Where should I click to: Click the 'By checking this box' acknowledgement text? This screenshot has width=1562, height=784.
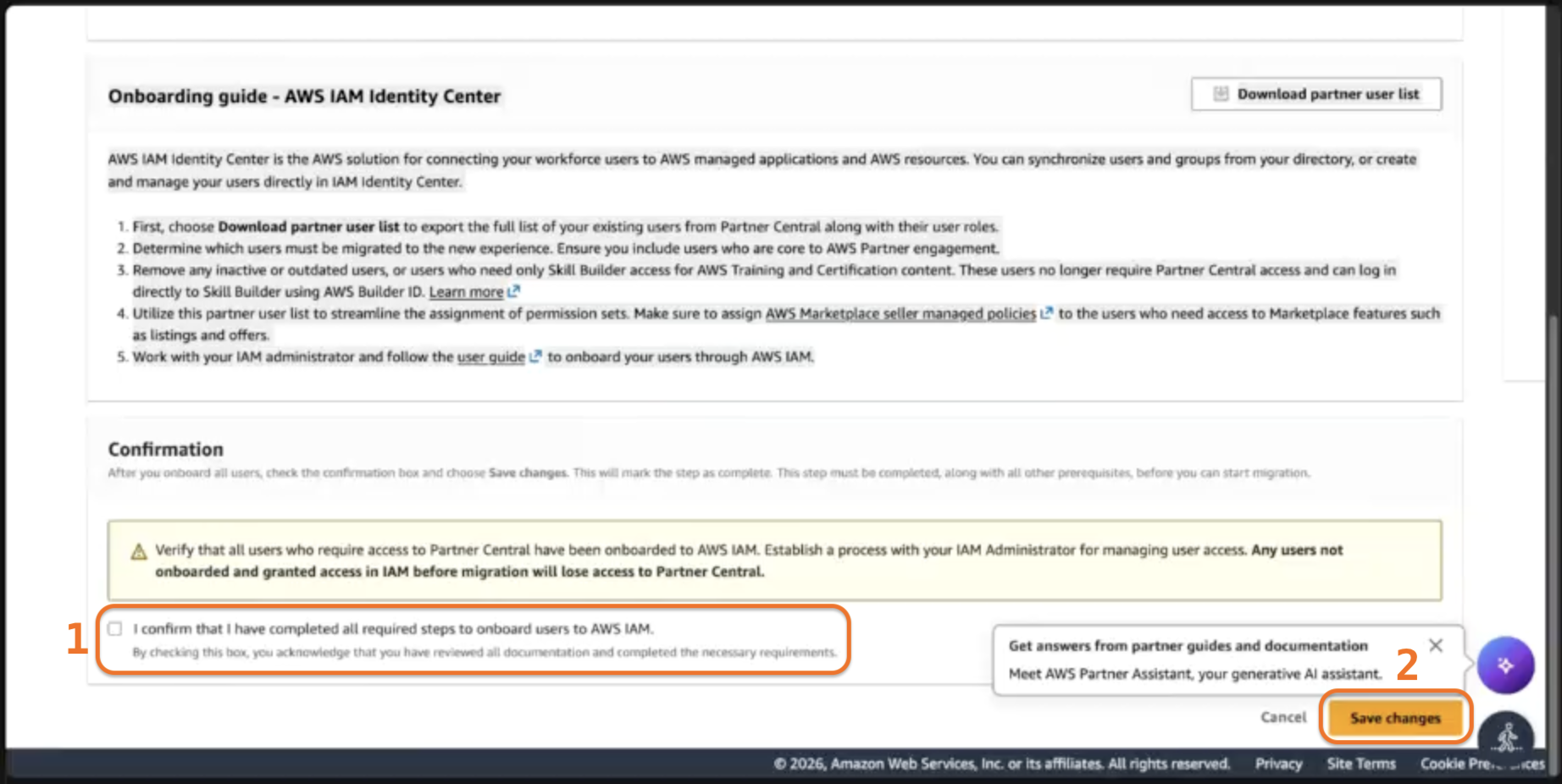[485, 653]
